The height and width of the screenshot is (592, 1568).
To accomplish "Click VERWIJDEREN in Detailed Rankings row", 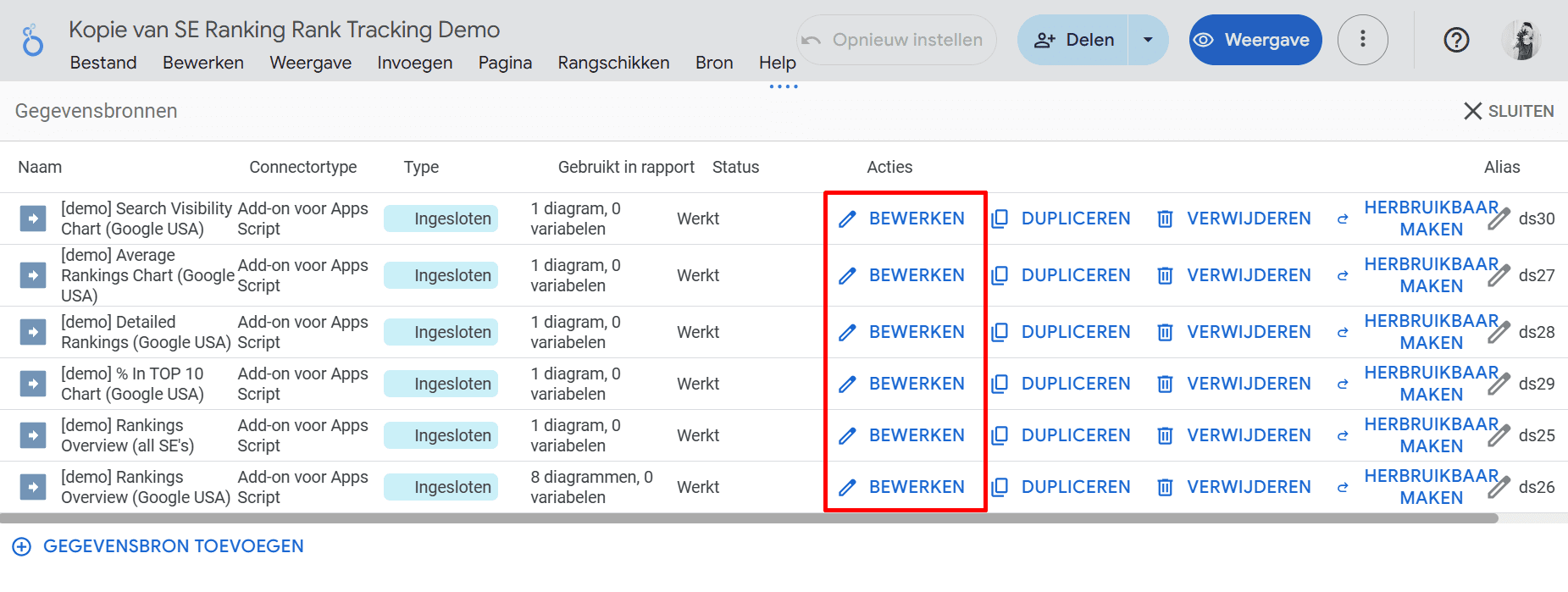I will tap(1234, 332).
